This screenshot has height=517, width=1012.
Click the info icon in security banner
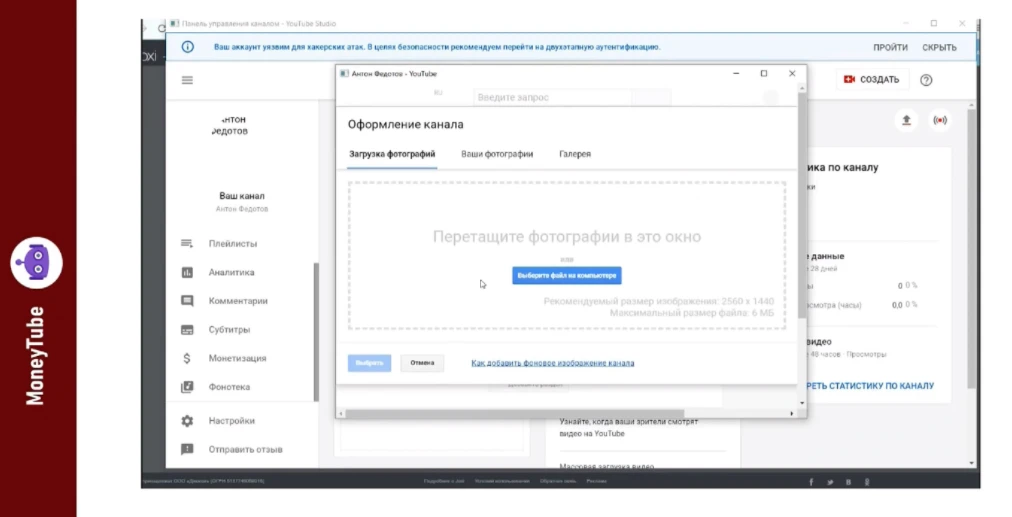(x=187, y=47)
